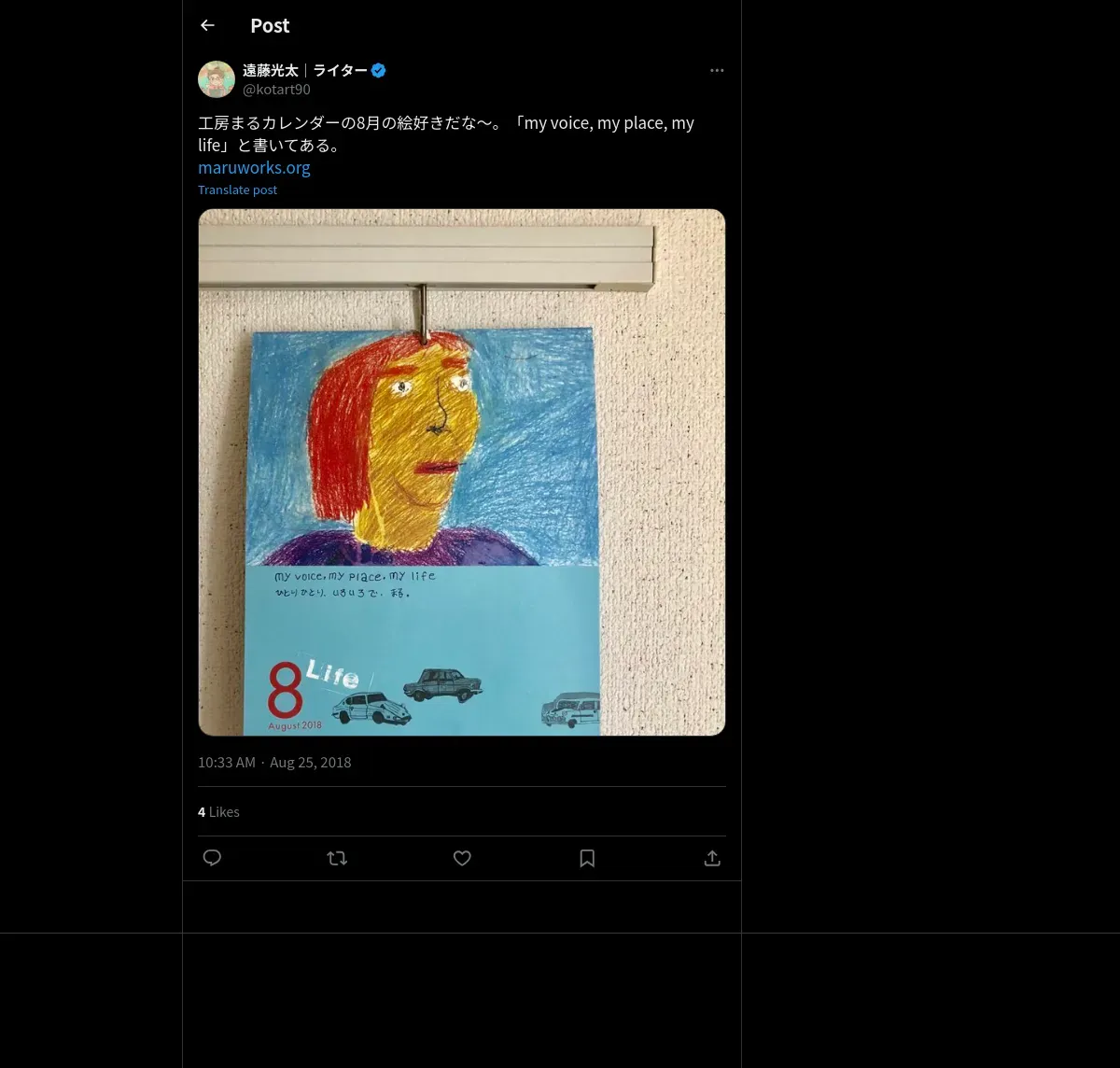Click the Post header title
The image size is (1120, 1068).
270,26
